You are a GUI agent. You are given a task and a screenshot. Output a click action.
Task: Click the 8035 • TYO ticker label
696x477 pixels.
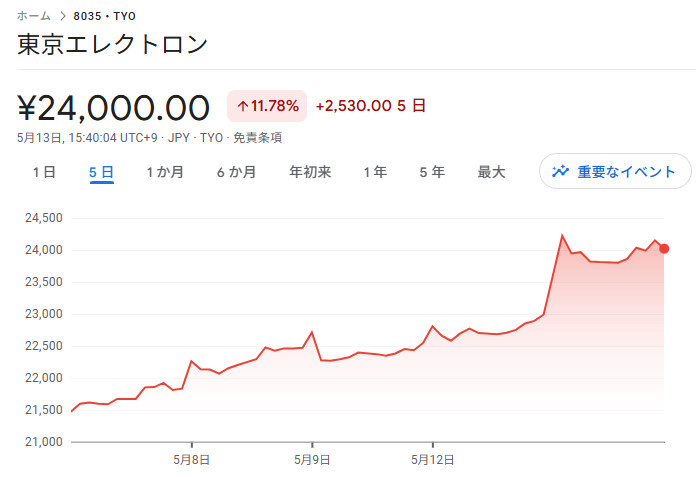pos(105,16)
